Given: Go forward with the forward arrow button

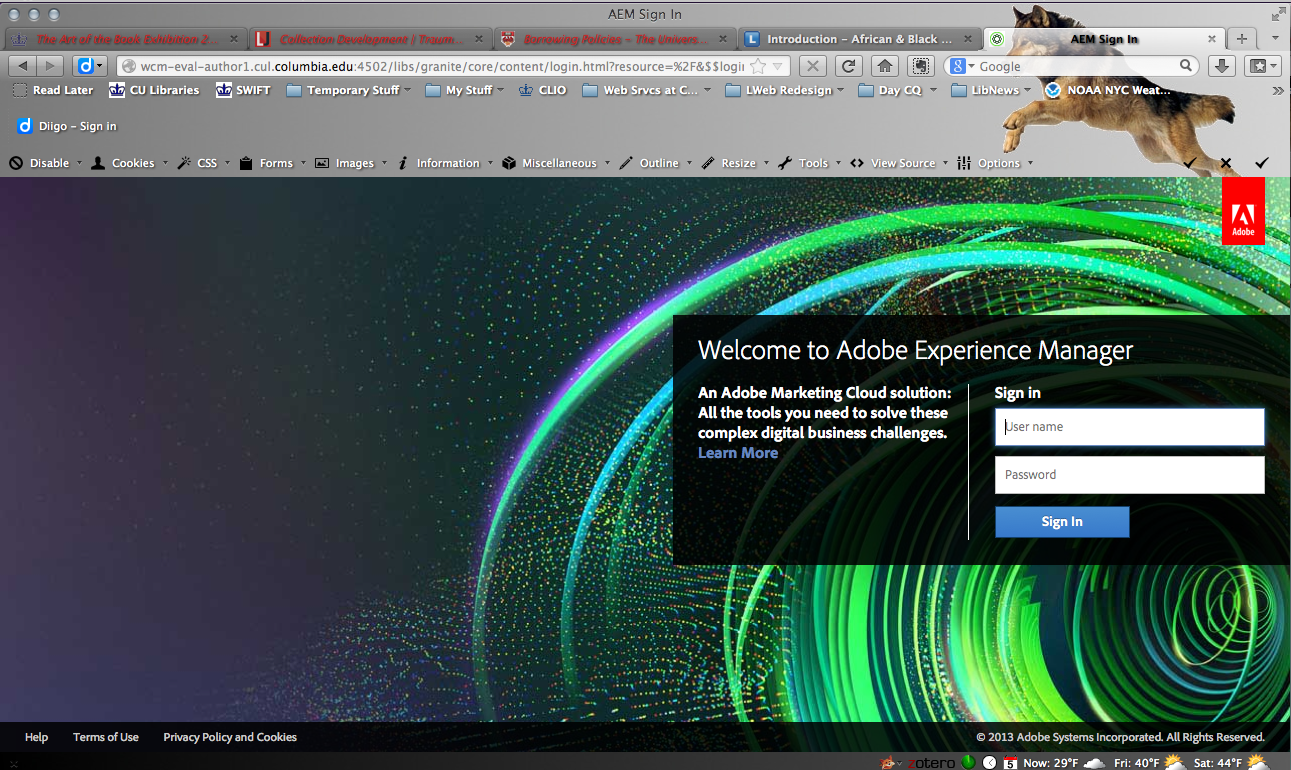Looking at the screenshot, I should pos(49,66).
